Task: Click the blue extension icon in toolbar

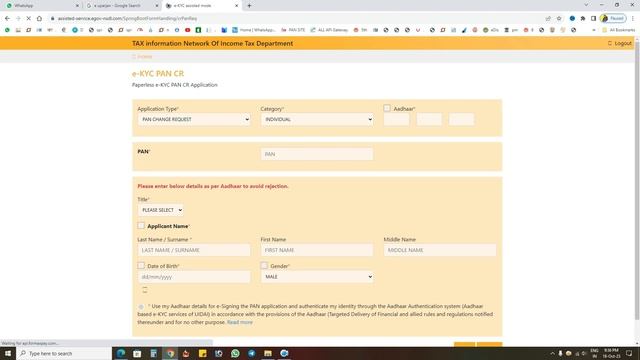Action: click(572, 18)
